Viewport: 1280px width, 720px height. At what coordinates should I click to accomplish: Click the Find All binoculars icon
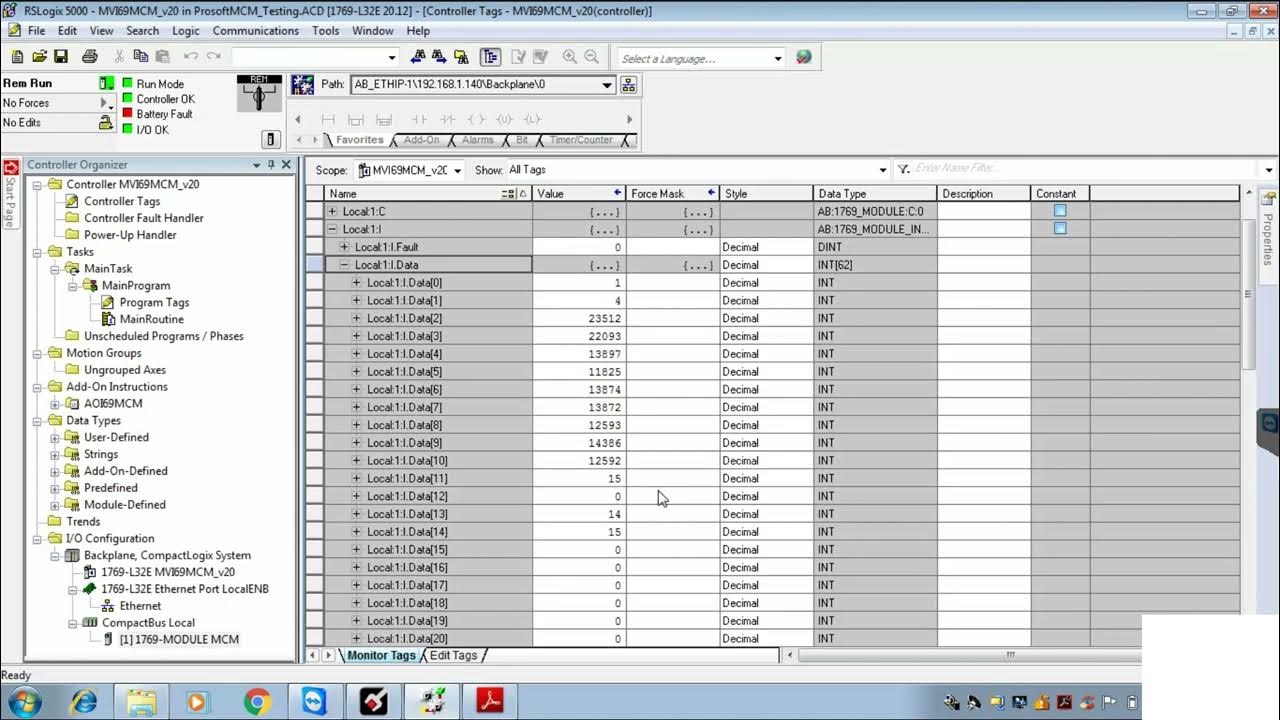point(462,57)
